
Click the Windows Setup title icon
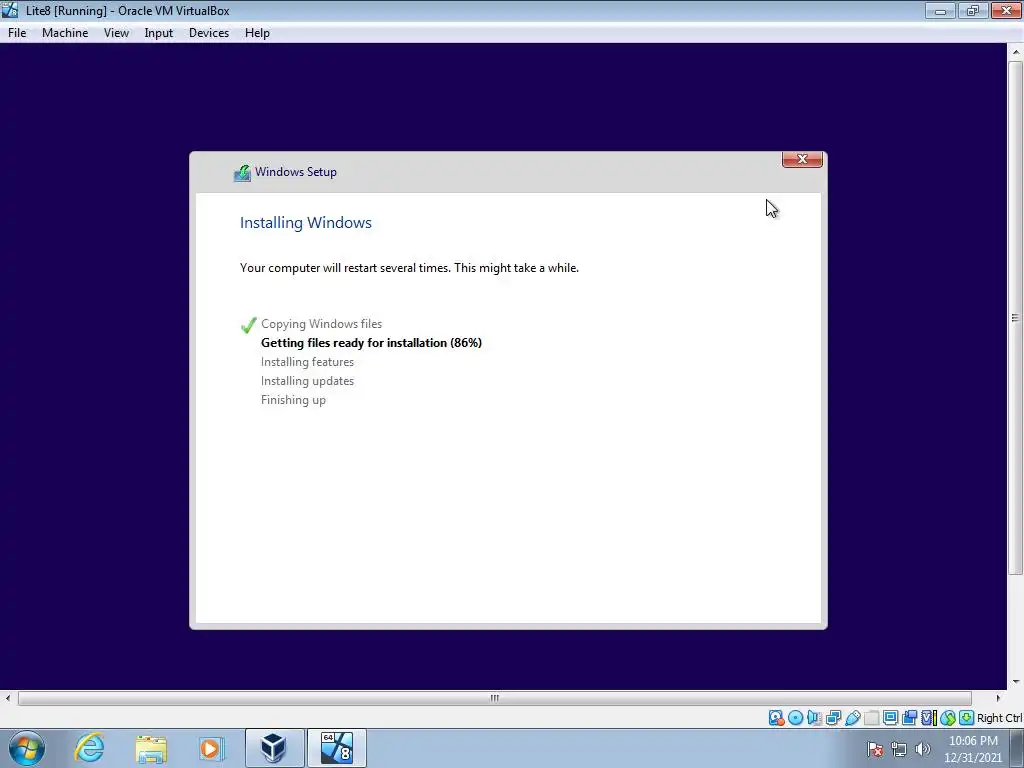click(242, 172)
